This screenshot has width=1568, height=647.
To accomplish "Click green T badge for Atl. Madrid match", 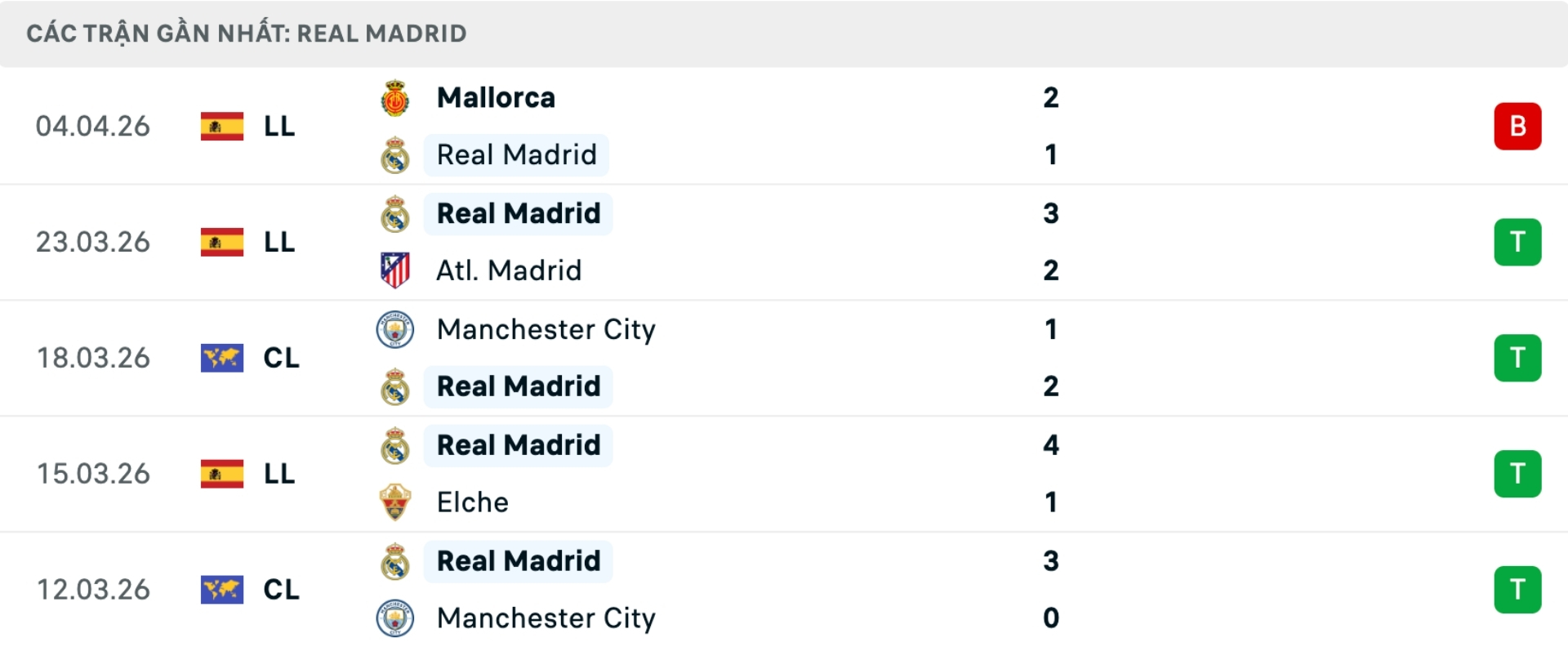I will [1517, 242].
